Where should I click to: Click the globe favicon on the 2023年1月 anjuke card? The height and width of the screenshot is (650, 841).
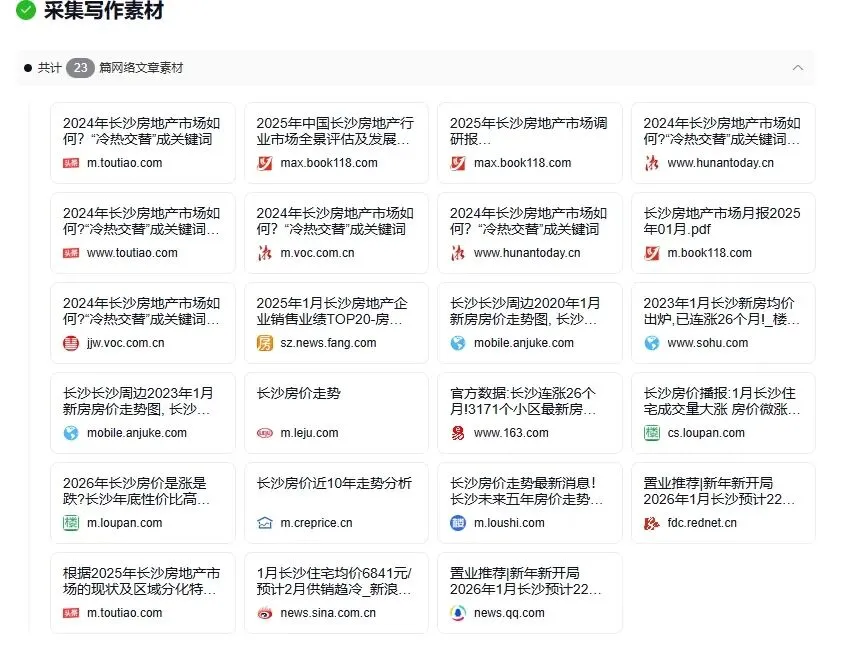coord(71,433)
